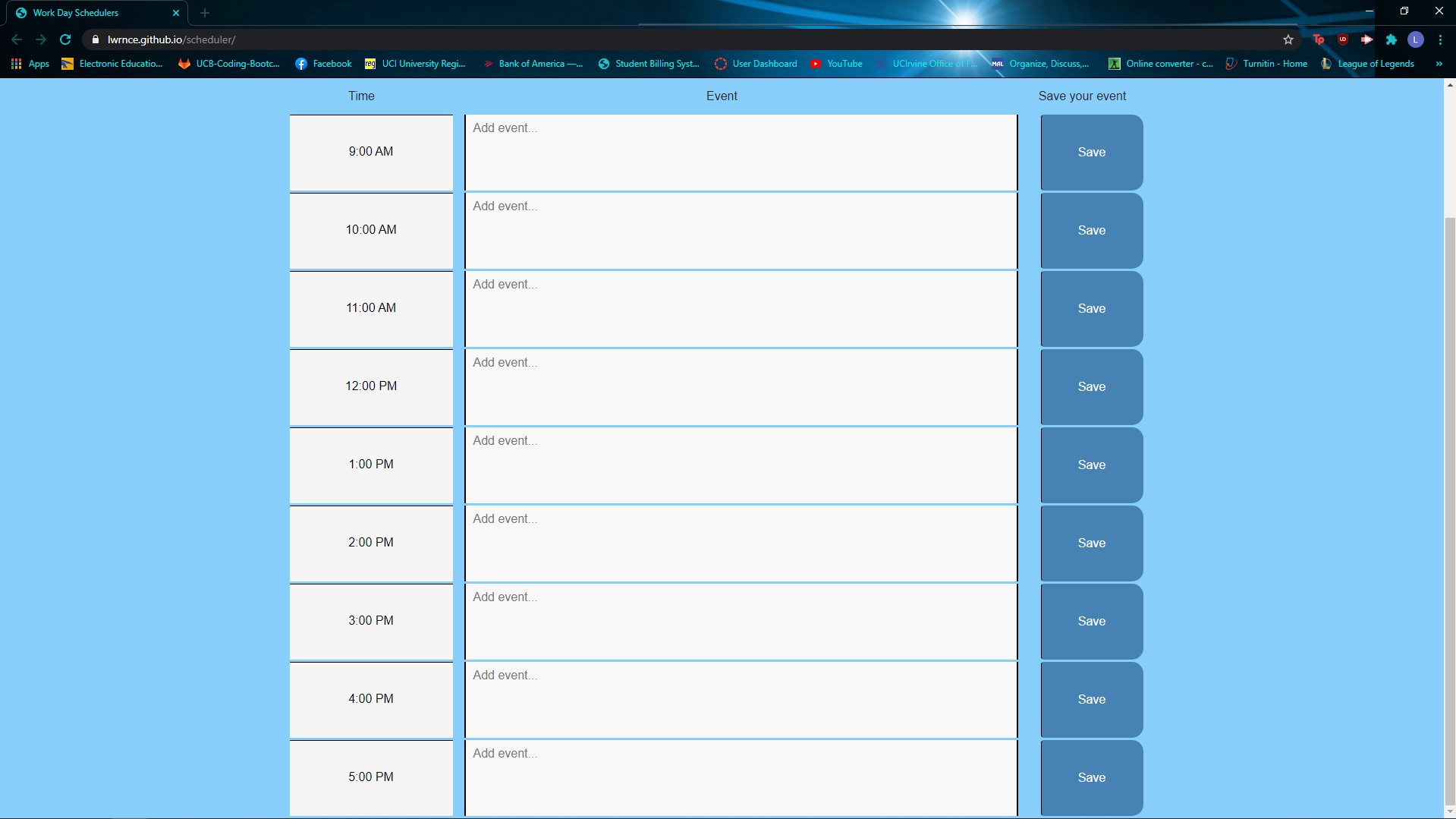Click the address bar URL
1456x819 pixels.
pyautogui.click(x=171, y=39)
